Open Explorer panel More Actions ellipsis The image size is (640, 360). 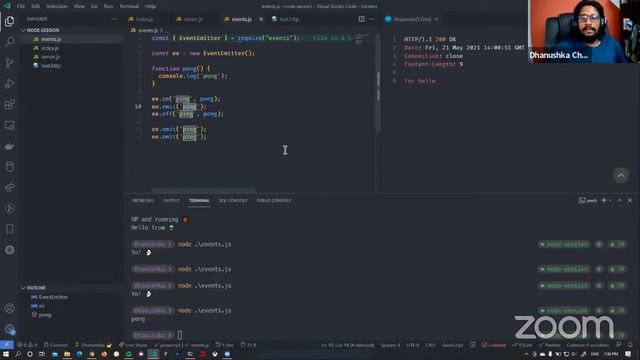pyautogui.click(x=114, y=19)
